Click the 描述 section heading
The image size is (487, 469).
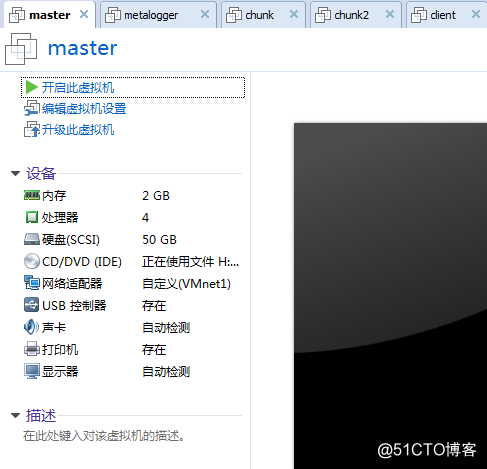tap(41, 416)
